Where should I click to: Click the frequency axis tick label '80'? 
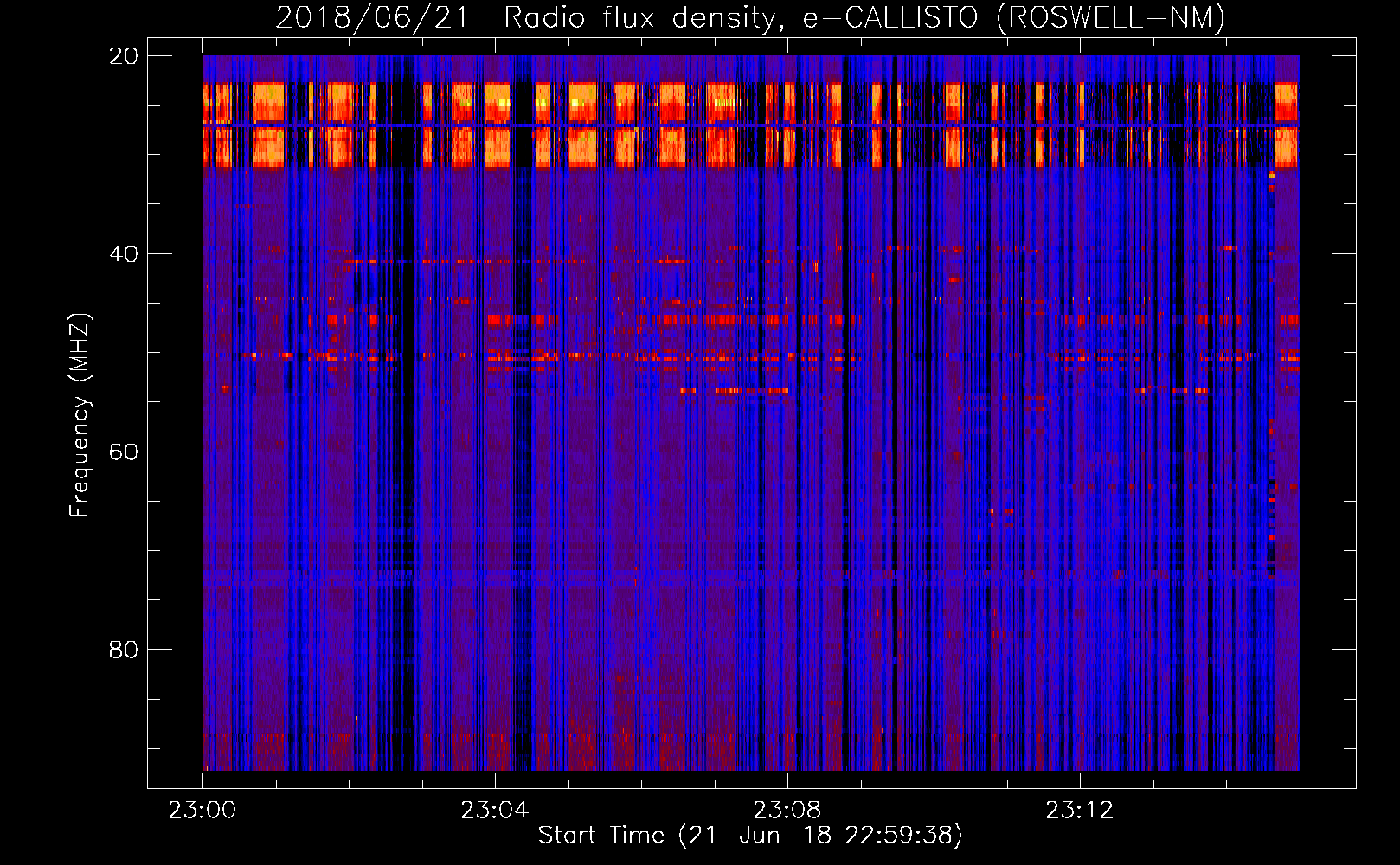[x=124, y=650]
